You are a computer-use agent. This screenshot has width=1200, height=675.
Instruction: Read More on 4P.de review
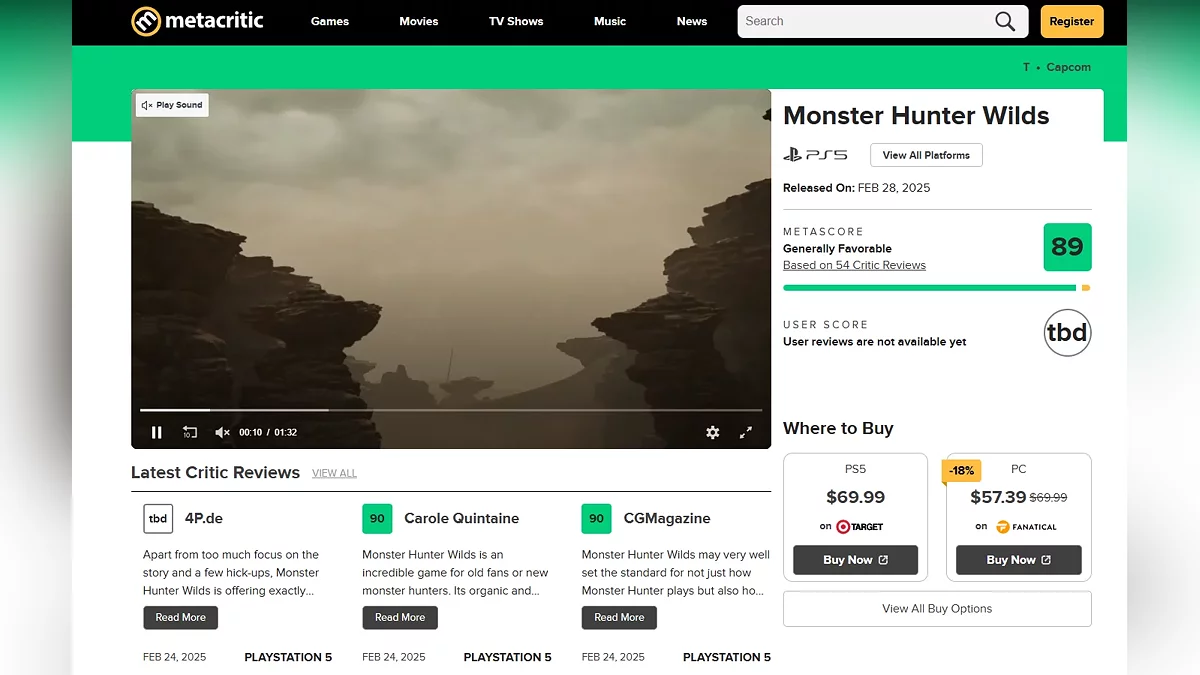tap(180, 618)
